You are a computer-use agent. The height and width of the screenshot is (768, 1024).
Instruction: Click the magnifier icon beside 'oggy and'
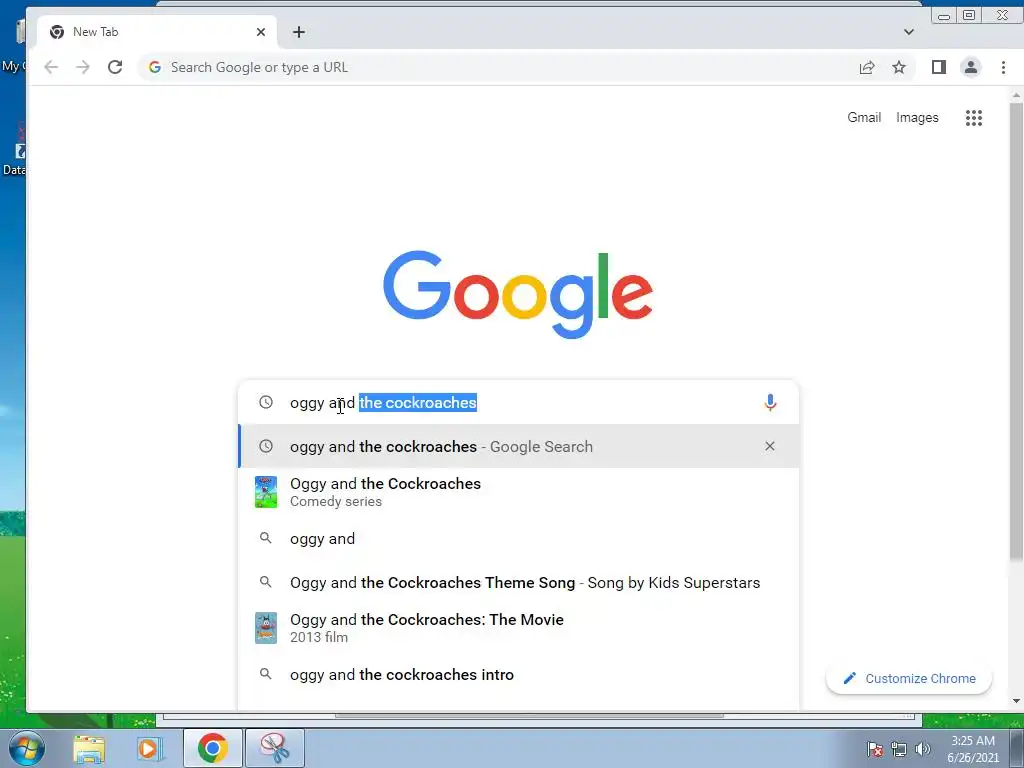(266, 538)
